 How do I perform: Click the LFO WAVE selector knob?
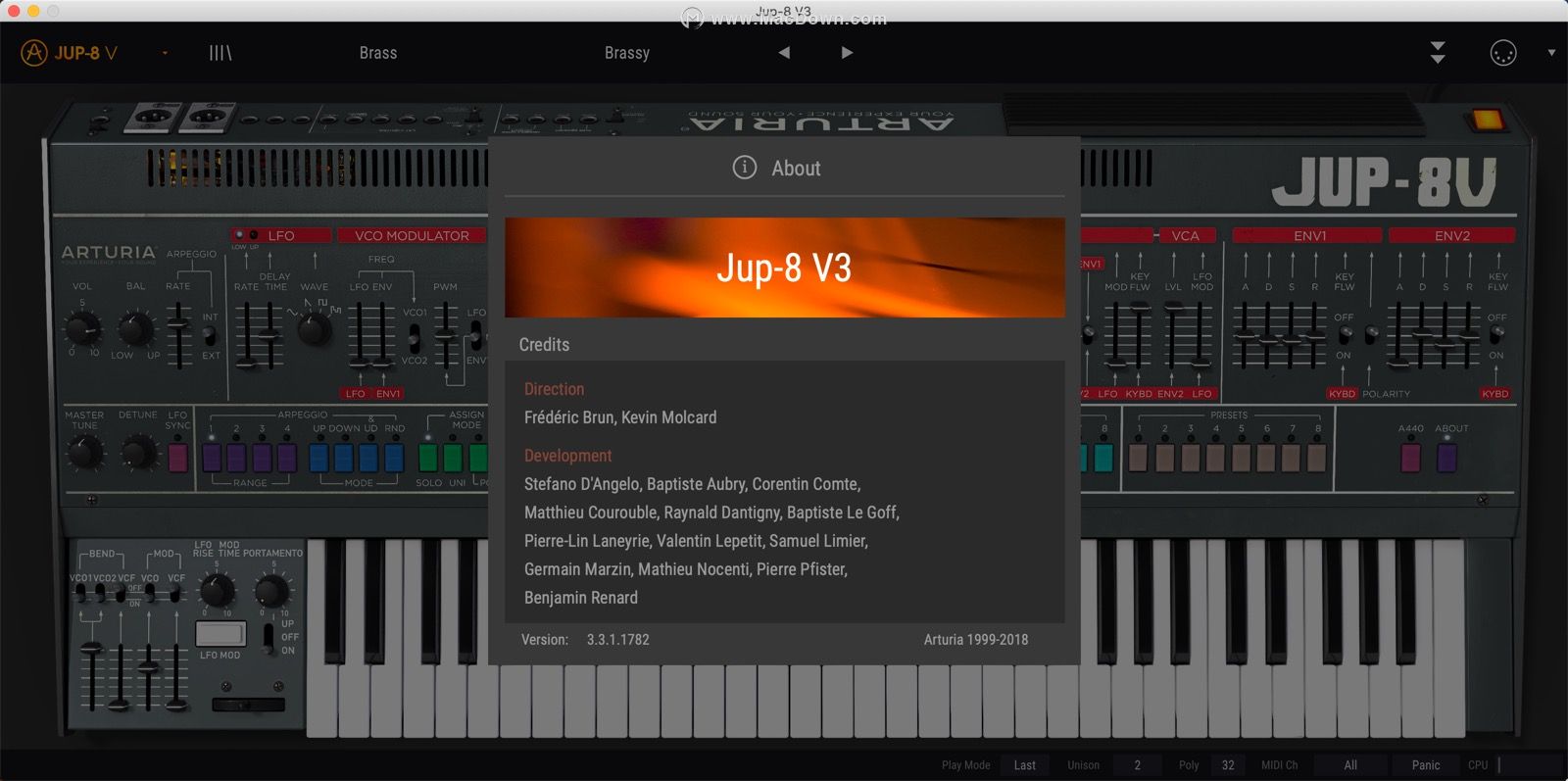click(x=314, y=328)
